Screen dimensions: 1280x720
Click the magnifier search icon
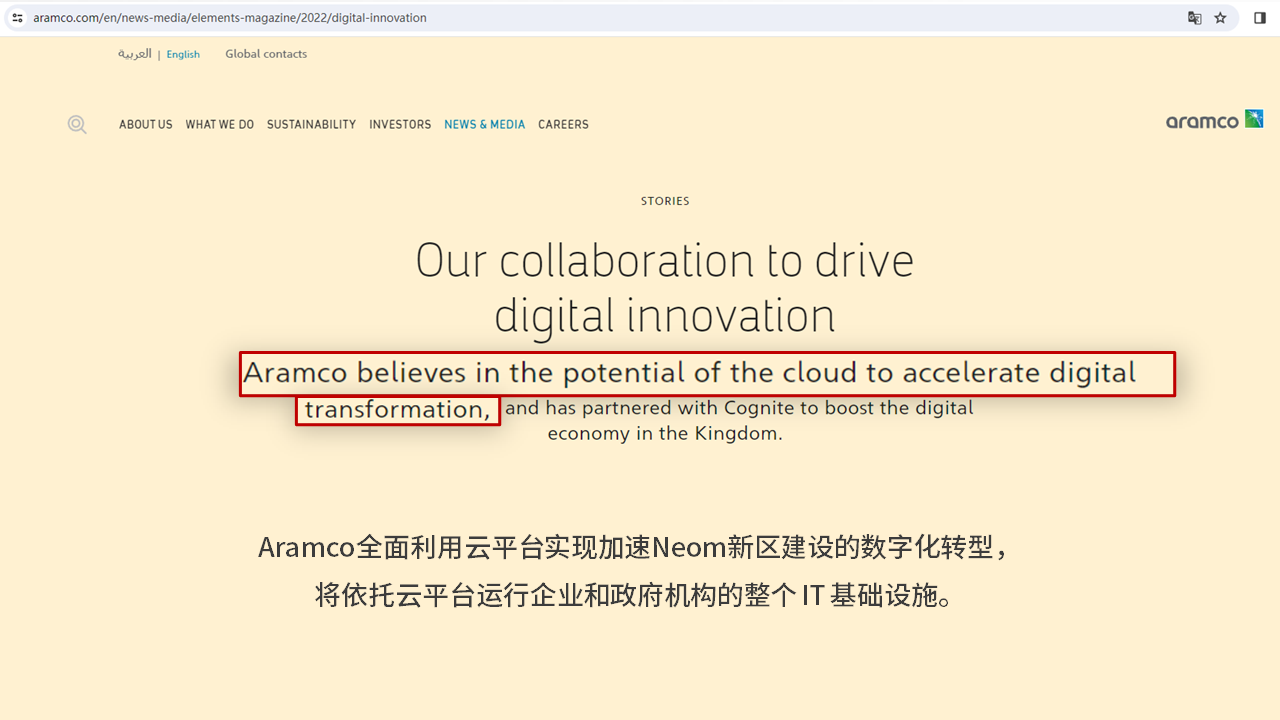point(77,125)
